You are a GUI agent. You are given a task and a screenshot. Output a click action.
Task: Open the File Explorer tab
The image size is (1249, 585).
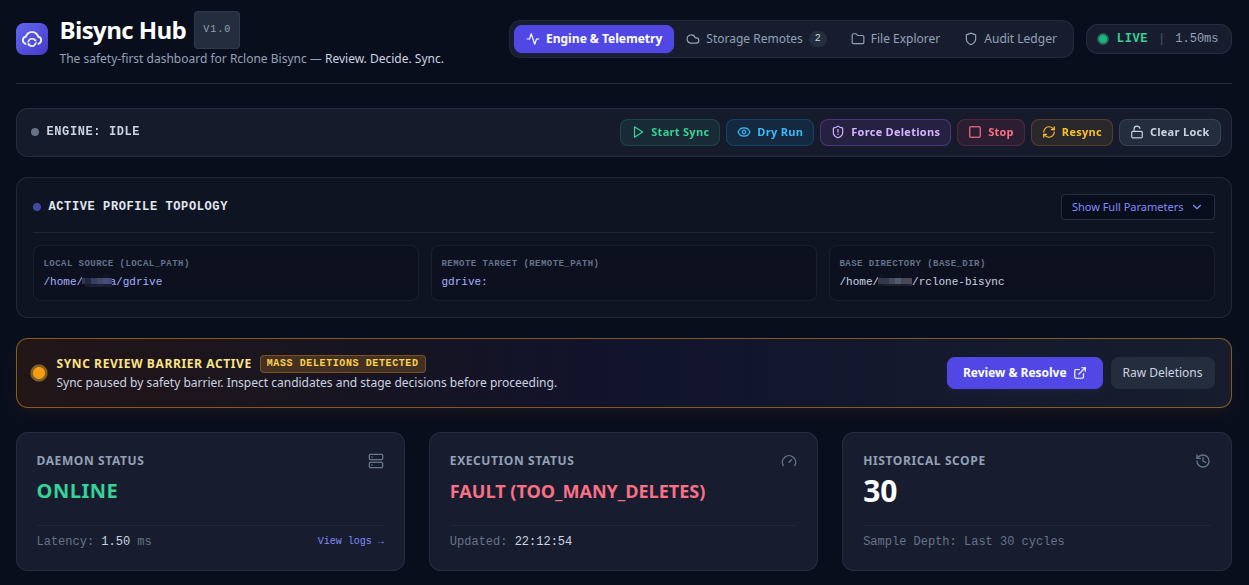click(x=896, y=39)
